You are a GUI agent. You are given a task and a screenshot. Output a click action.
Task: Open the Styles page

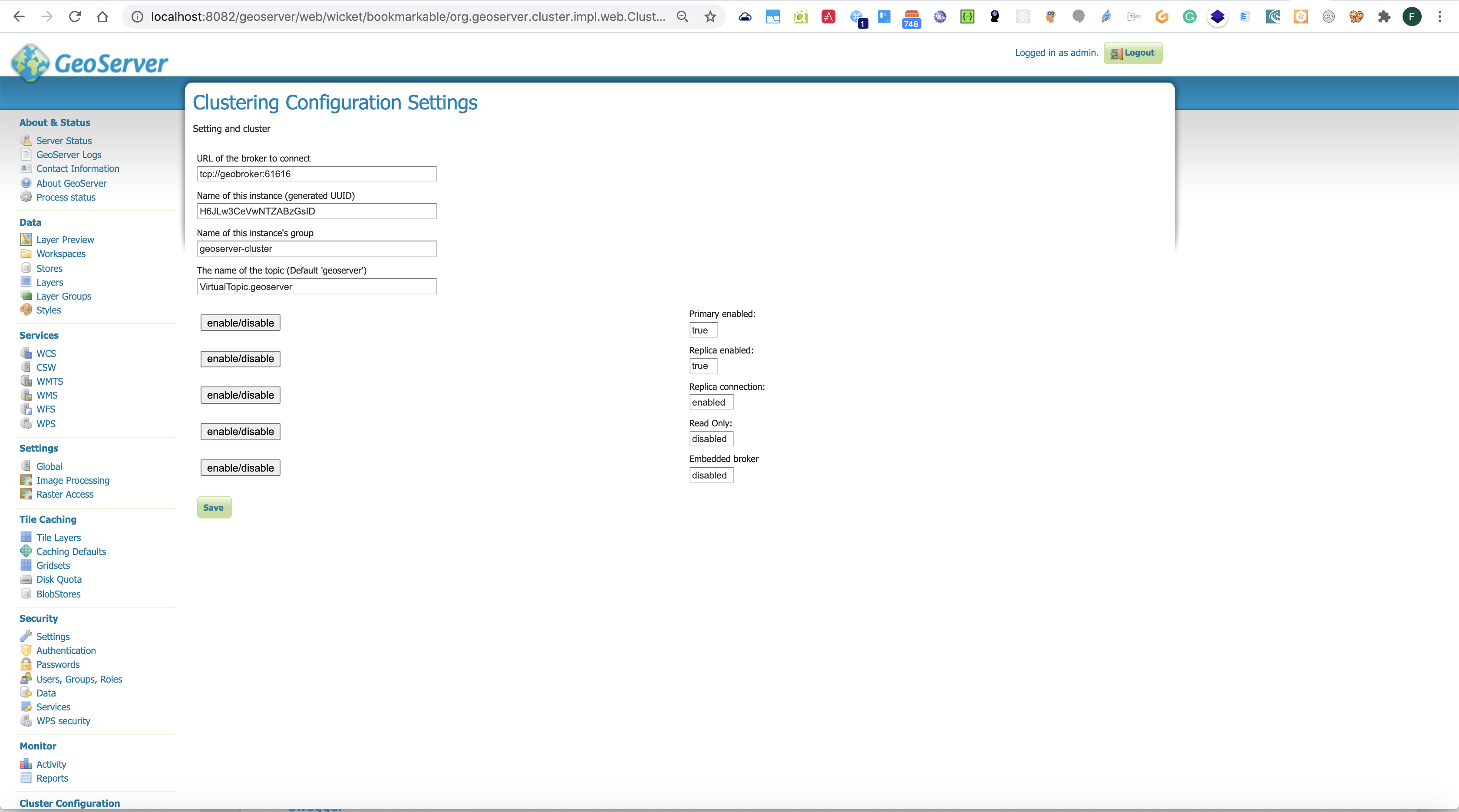(48, 309)
